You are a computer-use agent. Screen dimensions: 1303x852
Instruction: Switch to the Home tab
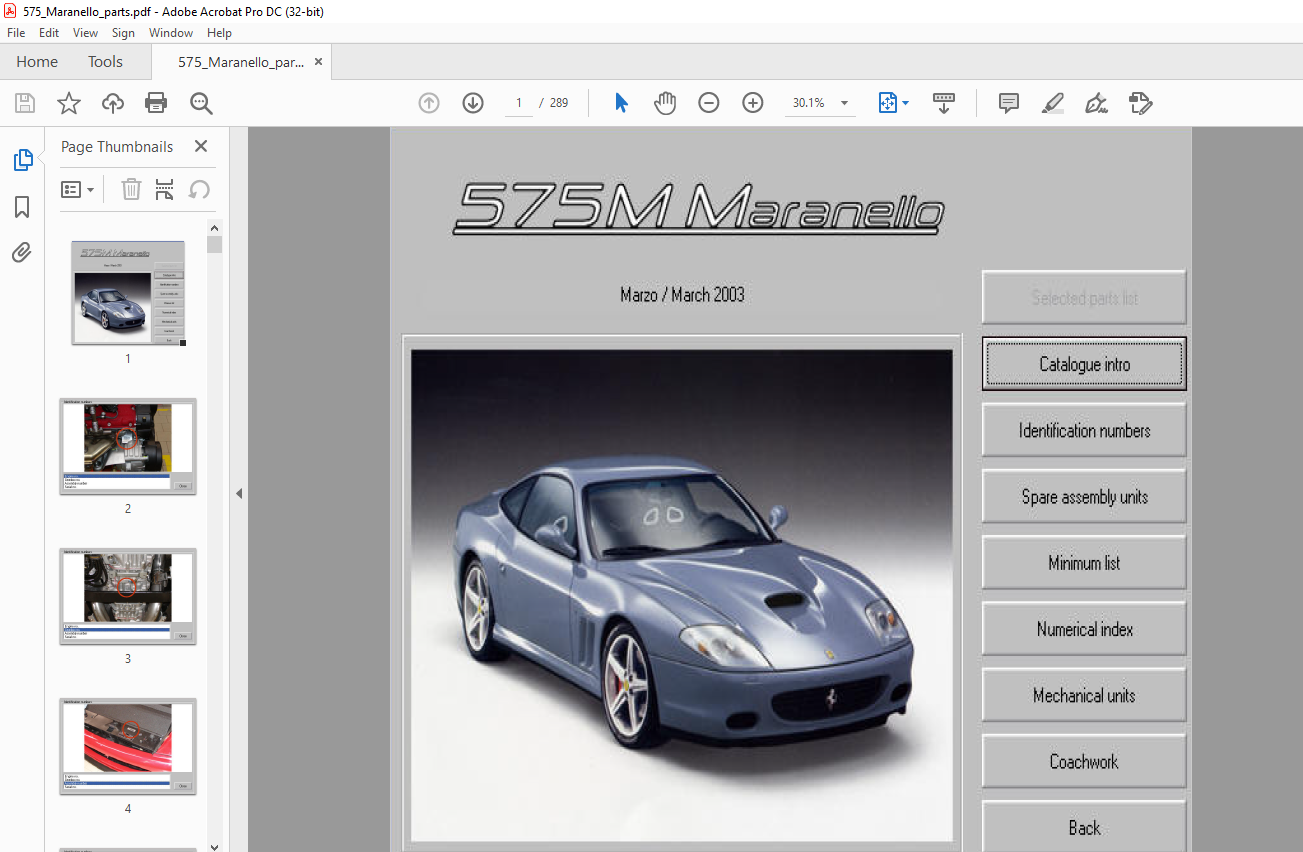[x=37, y=62]
